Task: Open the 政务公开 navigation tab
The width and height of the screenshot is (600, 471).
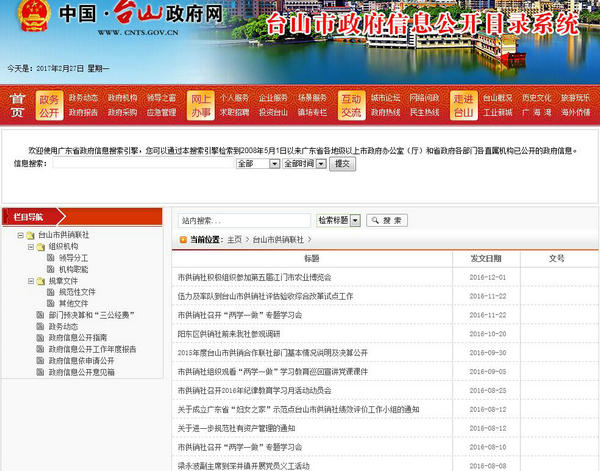Action: [49, 105]
